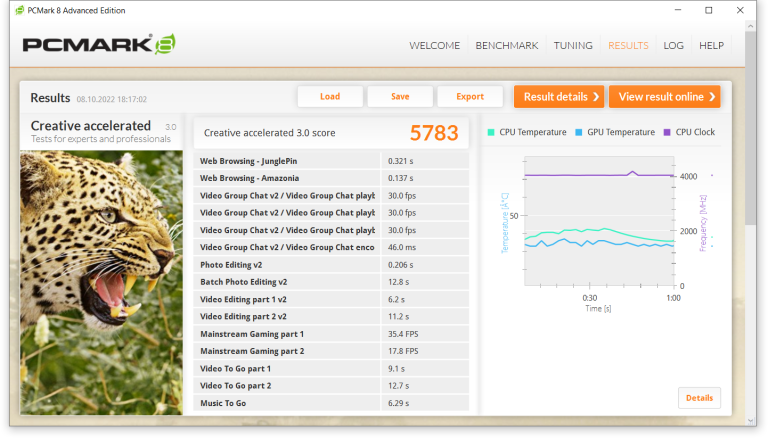Open the HELP tab
This screenshot has width=768, height=438.
(x=711, y=45)
